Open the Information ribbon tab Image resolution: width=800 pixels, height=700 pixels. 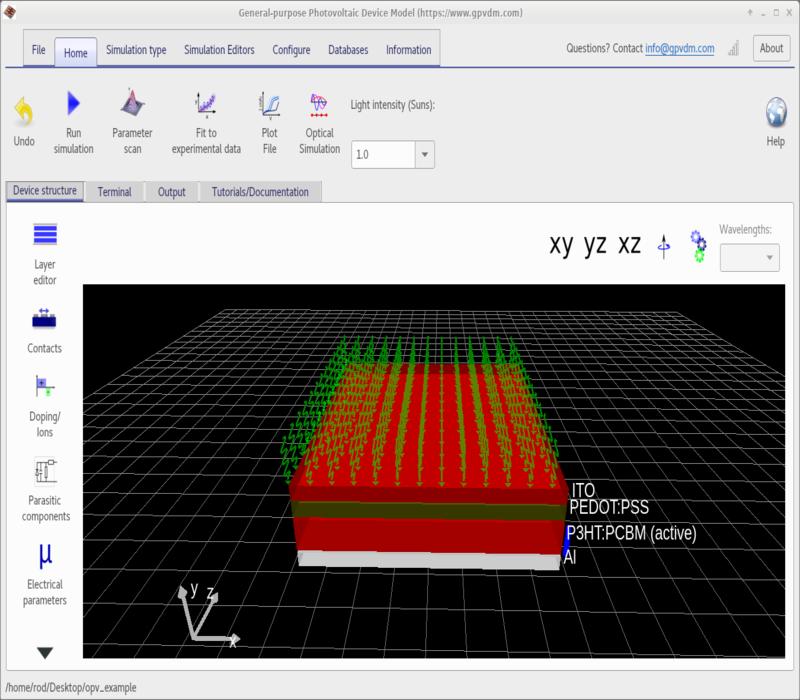(409, 50)
